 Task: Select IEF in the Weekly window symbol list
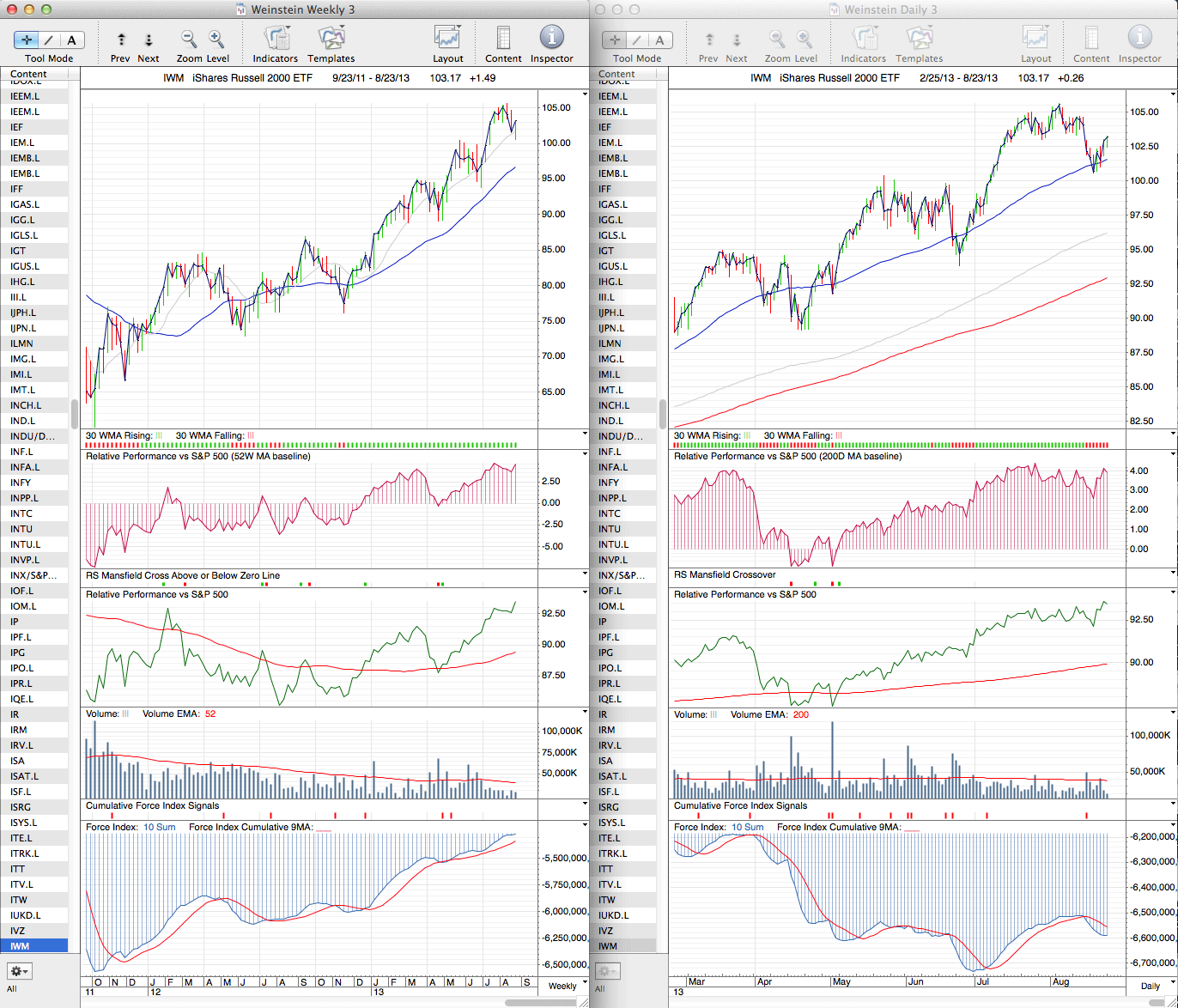point(34,127)
